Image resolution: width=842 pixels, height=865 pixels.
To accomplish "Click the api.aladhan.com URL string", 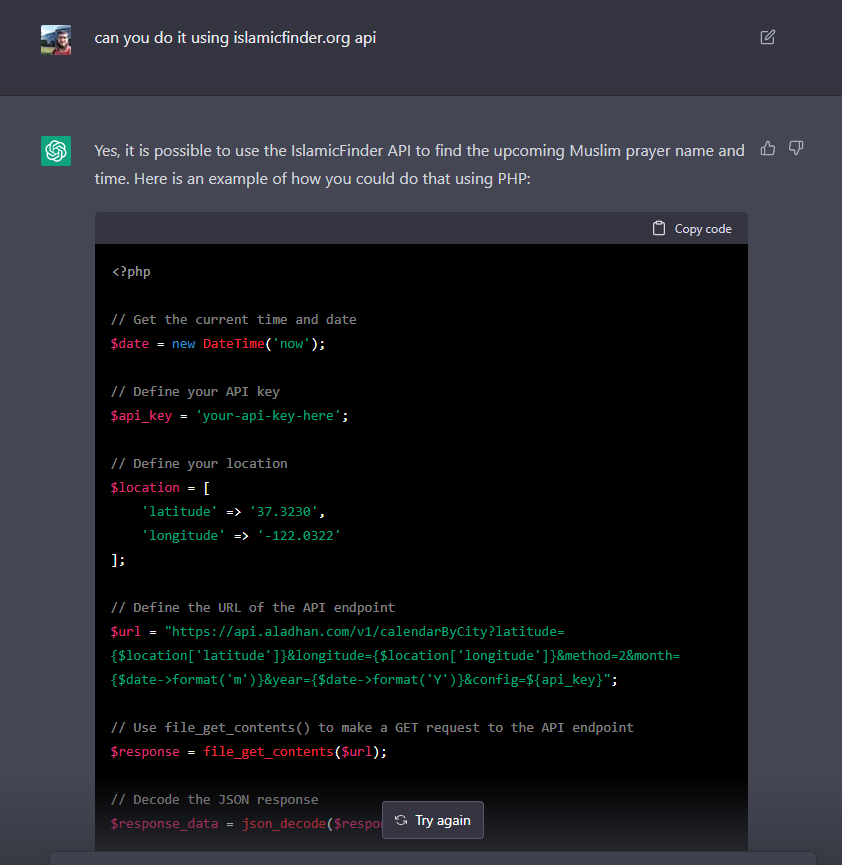I will (x=395, y=655).
